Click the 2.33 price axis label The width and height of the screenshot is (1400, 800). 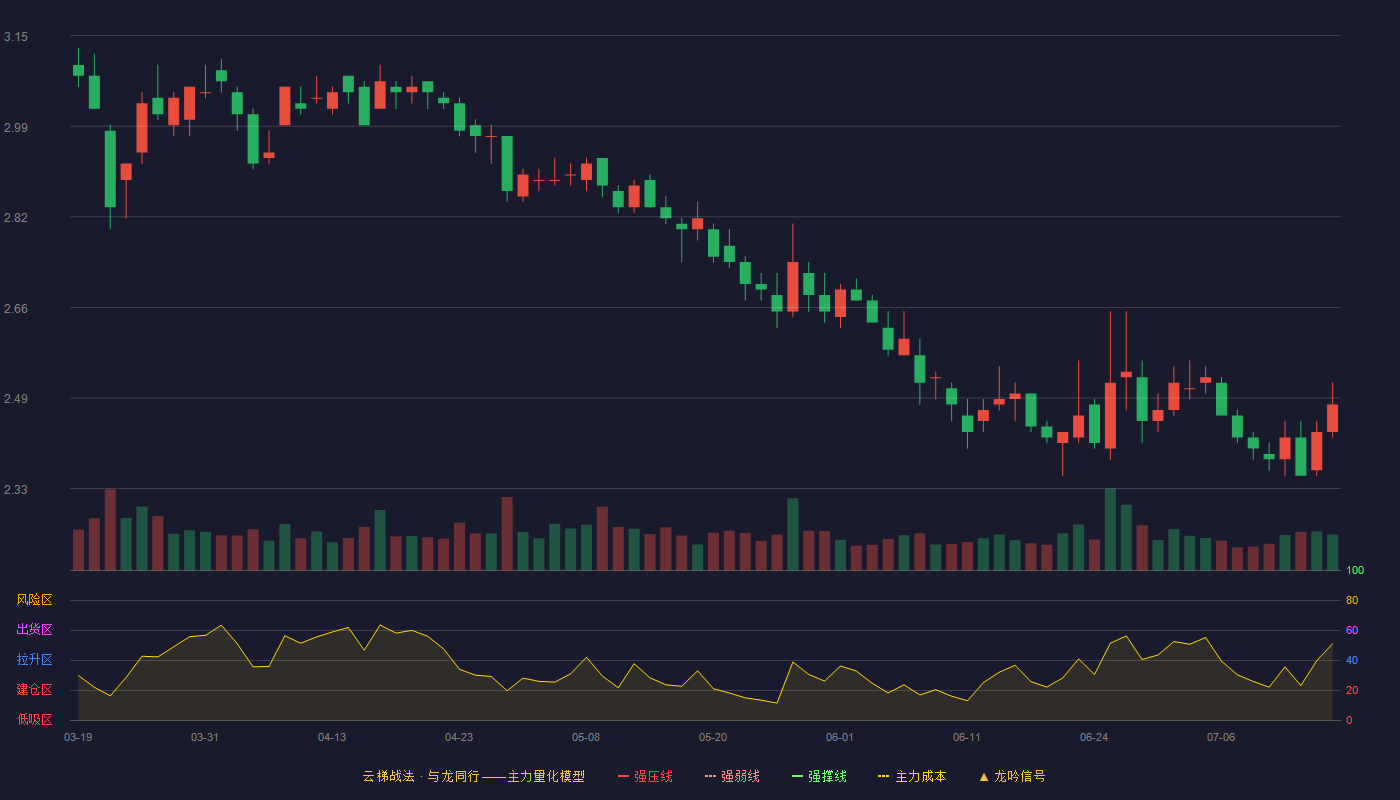tap(16, 490)
